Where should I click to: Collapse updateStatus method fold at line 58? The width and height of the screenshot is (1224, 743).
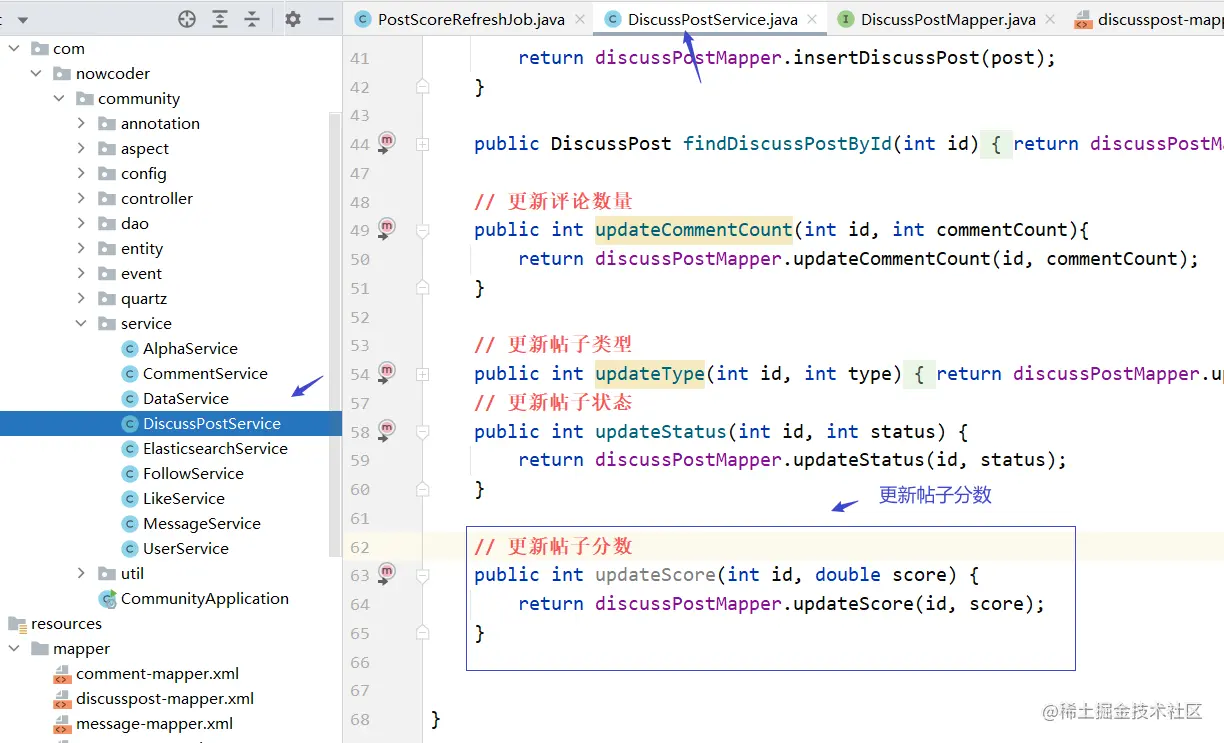[423, 432]
